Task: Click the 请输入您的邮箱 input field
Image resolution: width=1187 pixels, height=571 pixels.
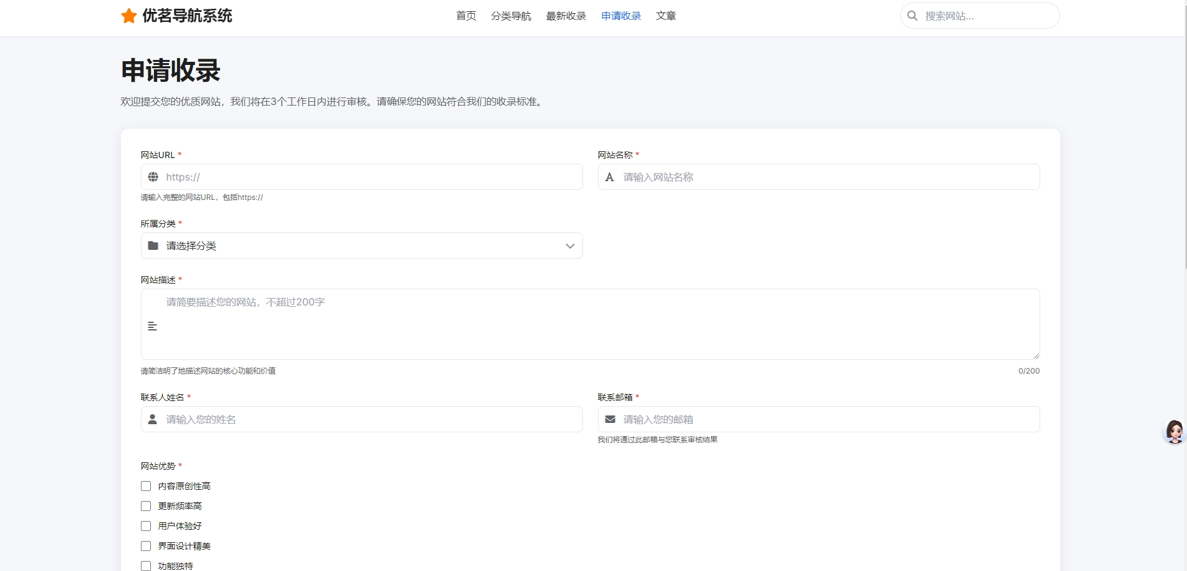Action: [x=819, y=420]
